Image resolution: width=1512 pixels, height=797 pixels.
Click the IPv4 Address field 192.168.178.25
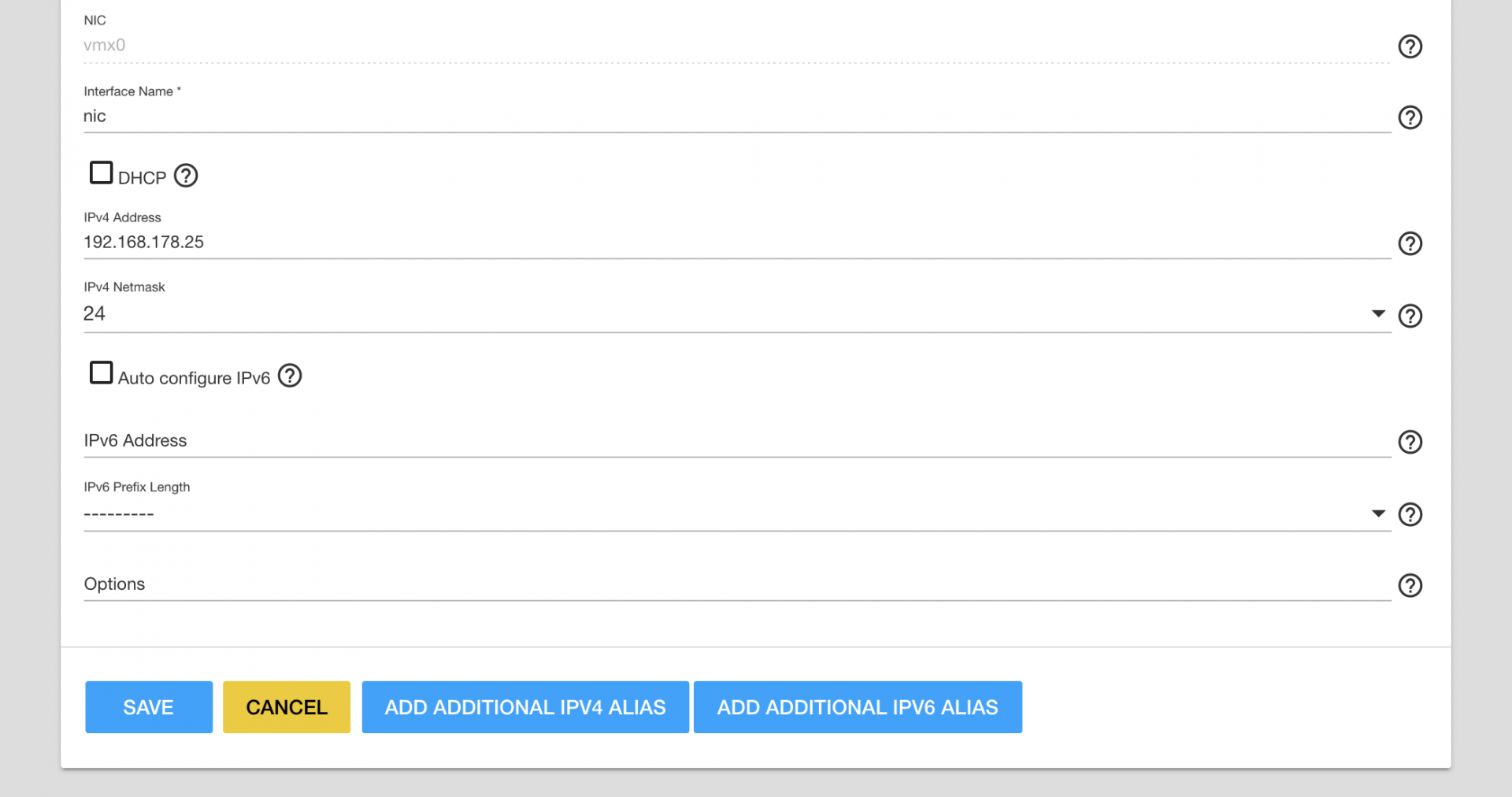pos(737,243)
